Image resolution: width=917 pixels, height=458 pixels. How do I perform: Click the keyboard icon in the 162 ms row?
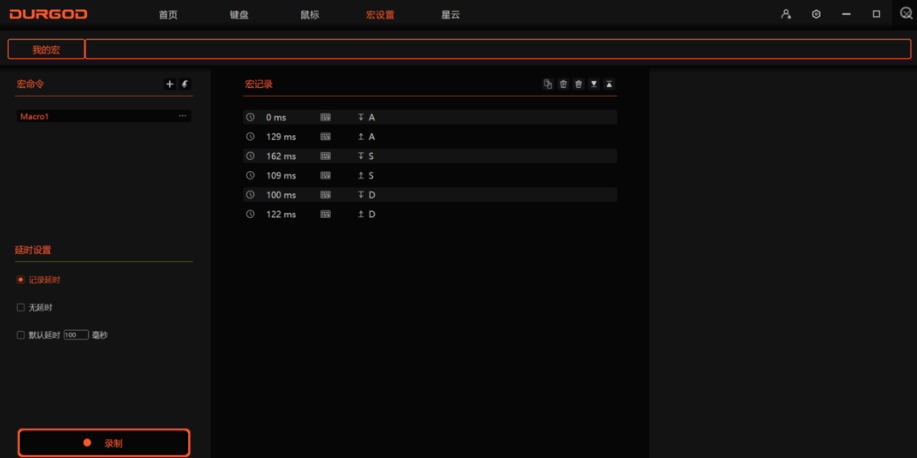326,156
